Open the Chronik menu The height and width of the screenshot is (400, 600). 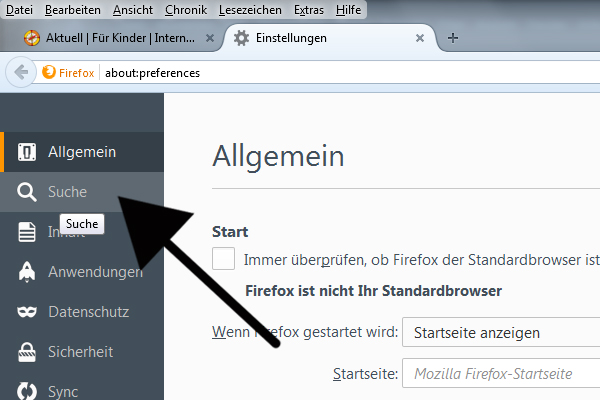[185, 9]
